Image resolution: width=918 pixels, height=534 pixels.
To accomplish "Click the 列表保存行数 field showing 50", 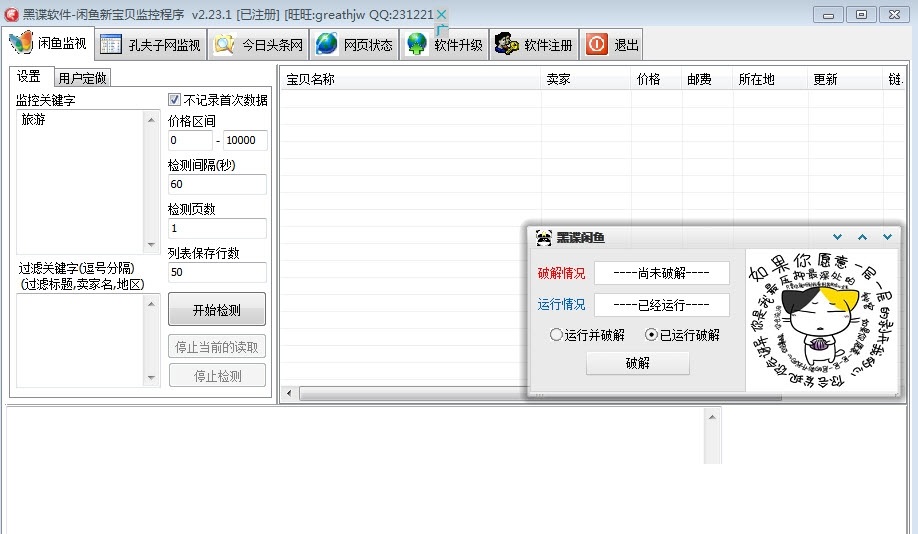I will pos(217,272).
